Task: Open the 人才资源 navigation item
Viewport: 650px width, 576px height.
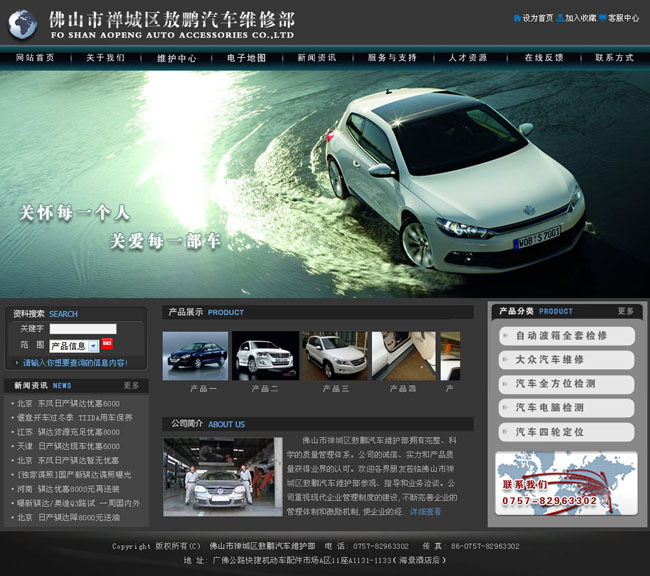Action: pyautogui.click(x=468, y=58)
